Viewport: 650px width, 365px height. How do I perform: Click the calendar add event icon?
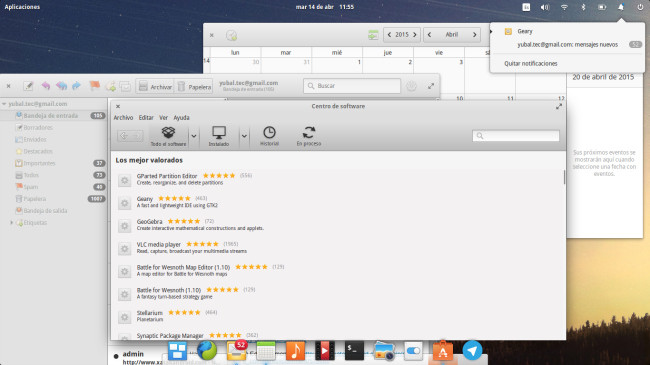tap(231, 36)
